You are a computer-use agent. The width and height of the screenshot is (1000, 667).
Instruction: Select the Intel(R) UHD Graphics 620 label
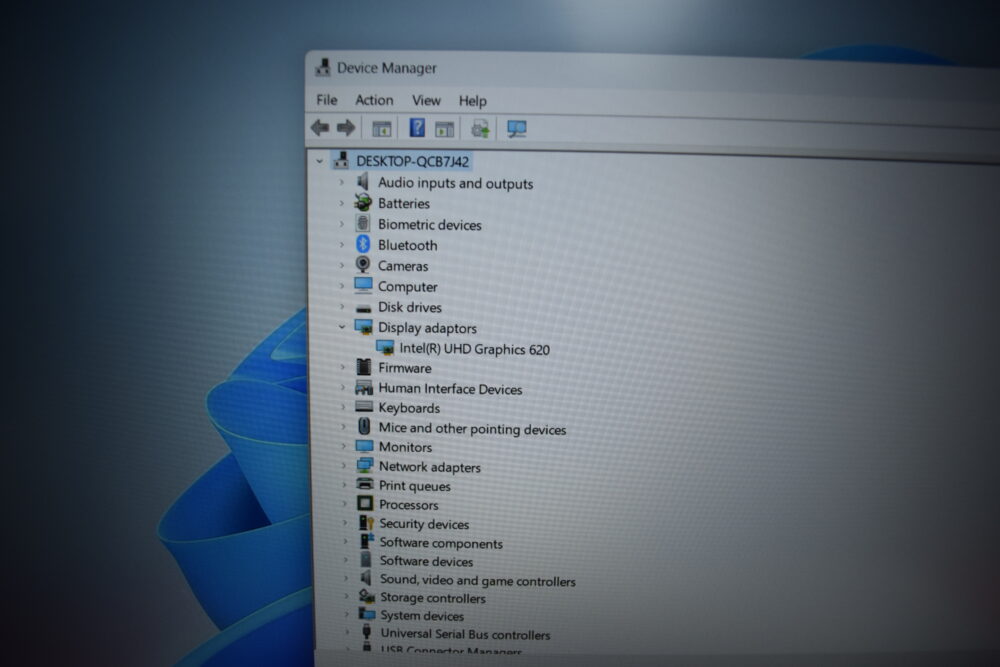[474, 349]
